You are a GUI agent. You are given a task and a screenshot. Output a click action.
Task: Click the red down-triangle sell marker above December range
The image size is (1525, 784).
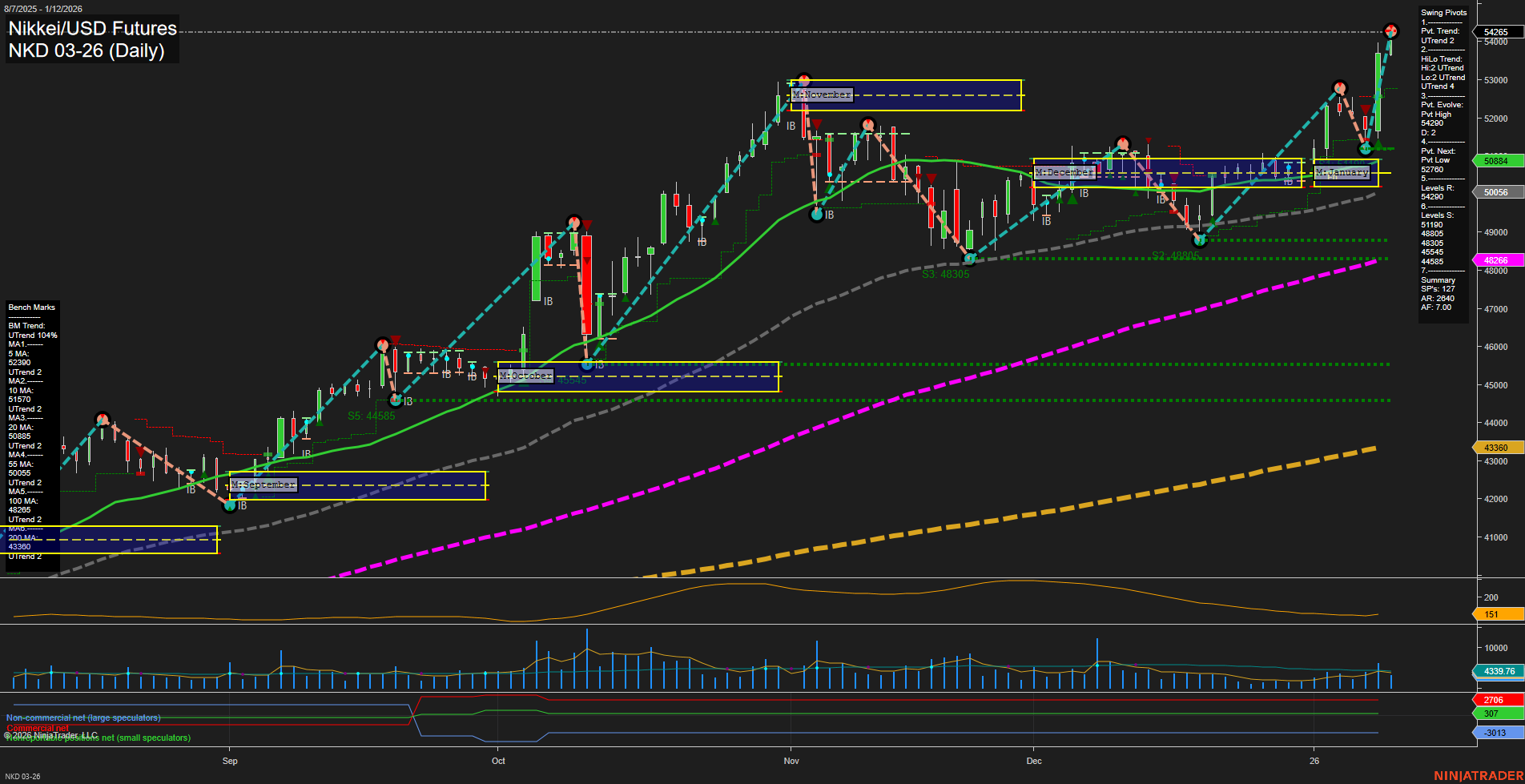point(1149,140)
